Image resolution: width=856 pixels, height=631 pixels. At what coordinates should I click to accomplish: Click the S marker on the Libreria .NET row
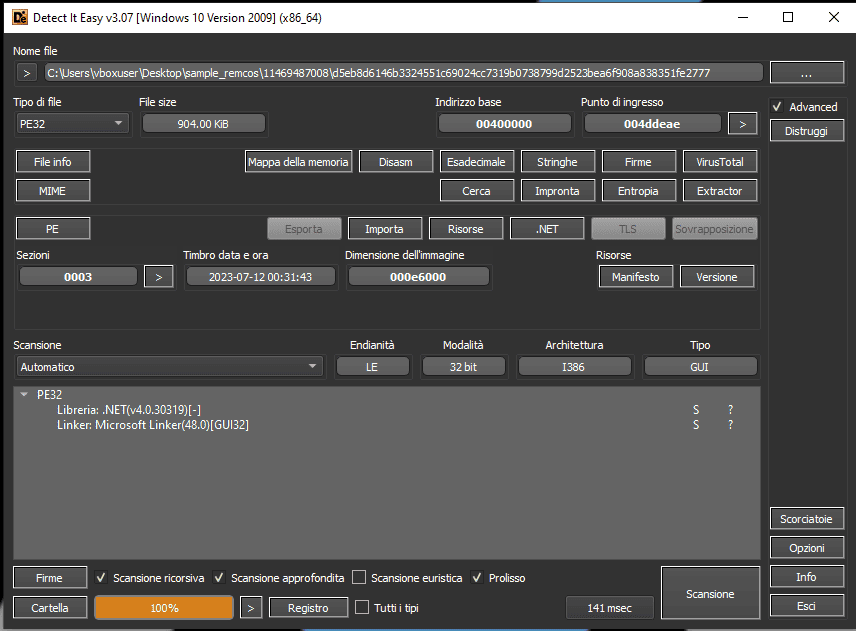(x=696, y=410)
